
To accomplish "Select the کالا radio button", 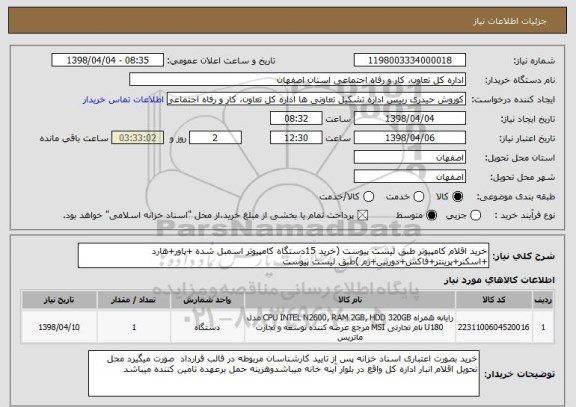I will pos(457,197).
